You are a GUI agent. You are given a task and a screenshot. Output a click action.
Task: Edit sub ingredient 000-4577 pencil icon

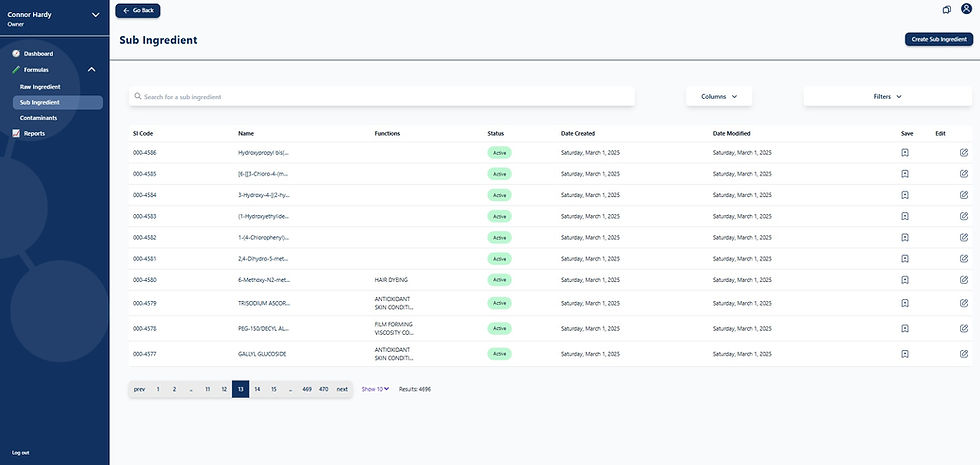(964, 354)
